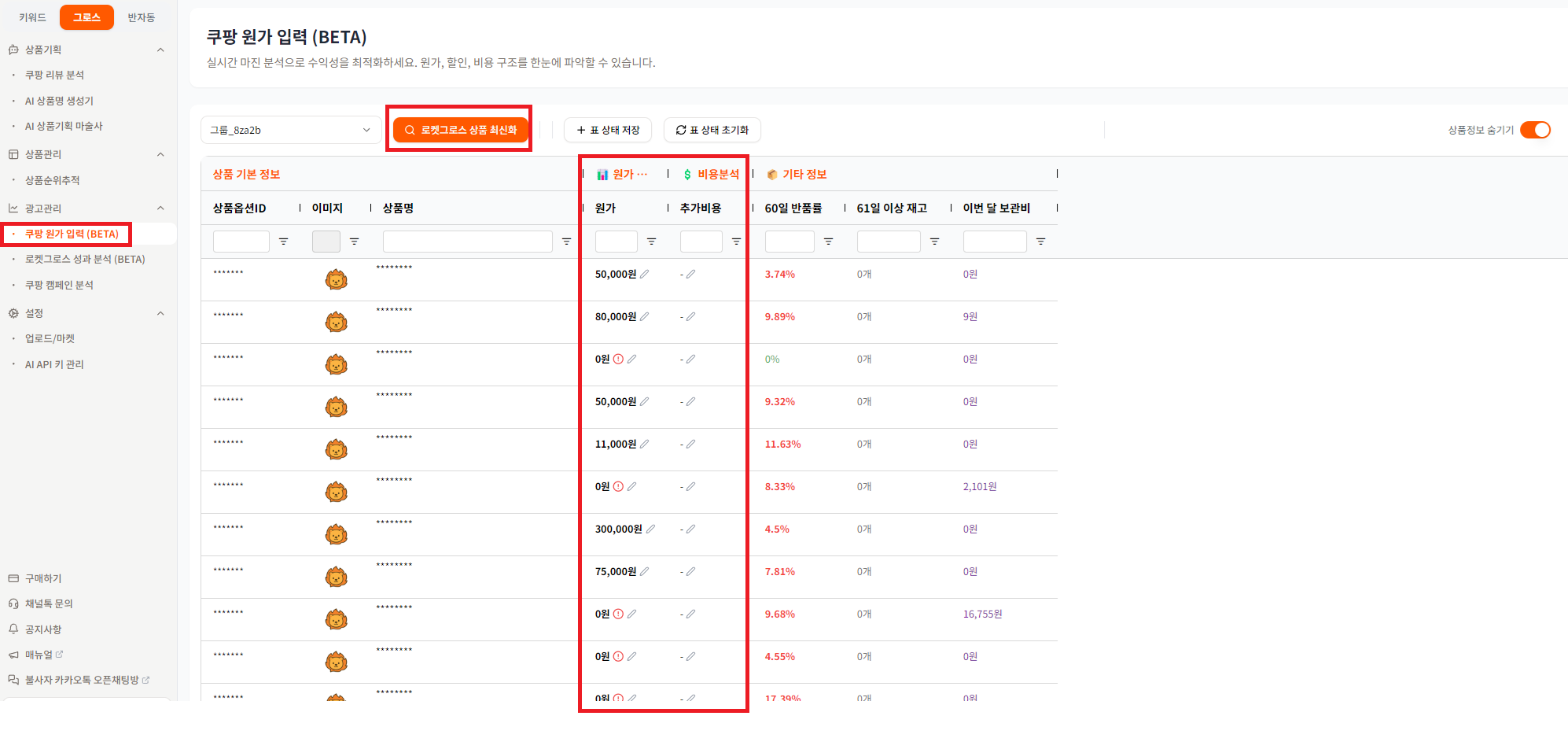Click the 60일 반품률 column header
Screen dimensions: 1568x738
(x=793, y=208)
